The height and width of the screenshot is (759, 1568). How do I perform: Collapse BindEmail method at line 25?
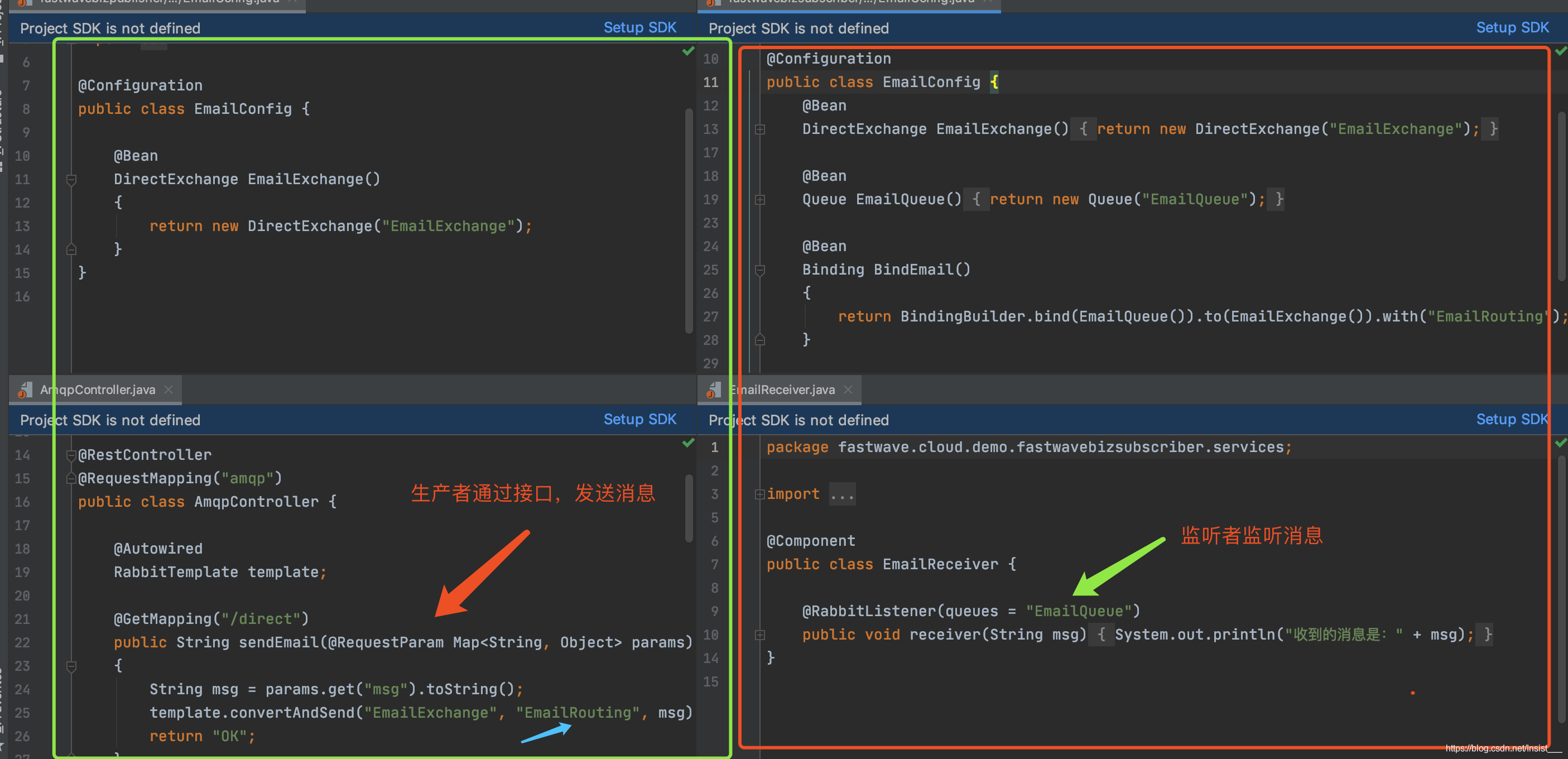coord(759,270)
